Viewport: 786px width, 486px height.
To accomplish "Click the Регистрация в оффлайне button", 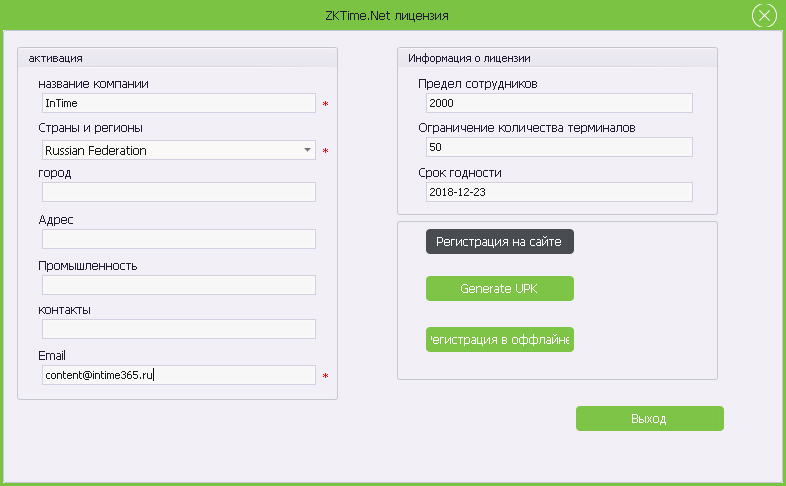I will (500, 340).
